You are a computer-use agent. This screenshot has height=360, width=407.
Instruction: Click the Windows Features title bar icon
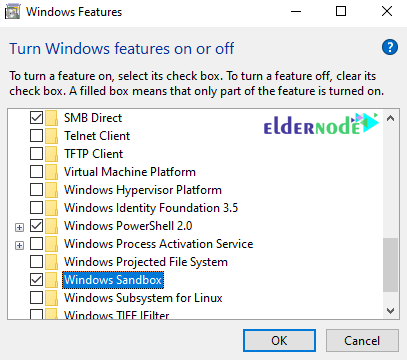click(x=13, y=12)
